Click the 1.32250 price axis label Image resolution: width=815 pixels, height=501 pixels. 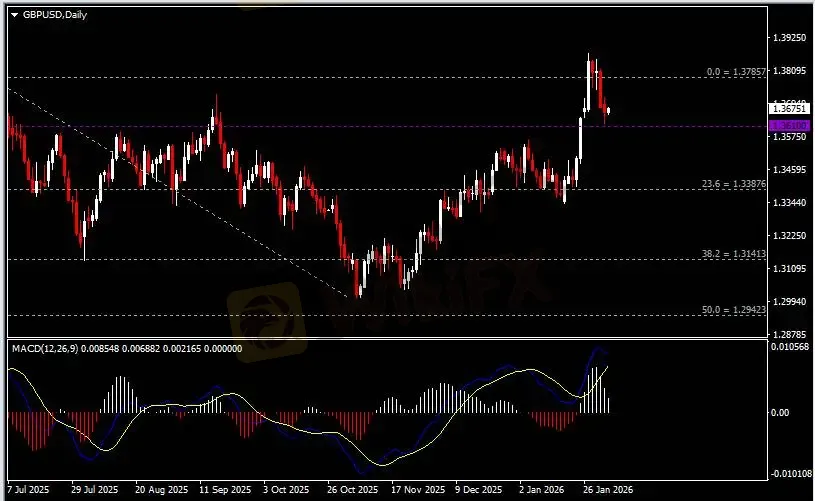click(790, 235)
